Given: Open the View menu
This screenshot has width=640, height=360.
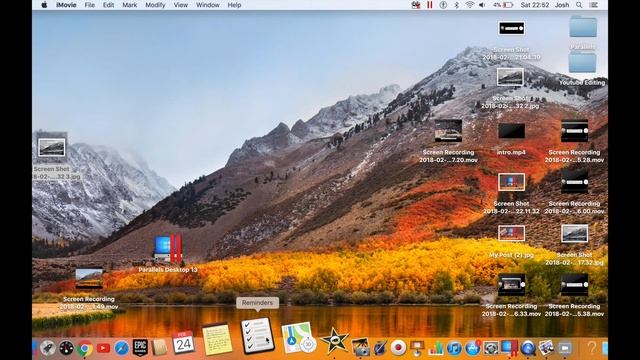Looking at the screenshot, I should click(x=180, y=5).
